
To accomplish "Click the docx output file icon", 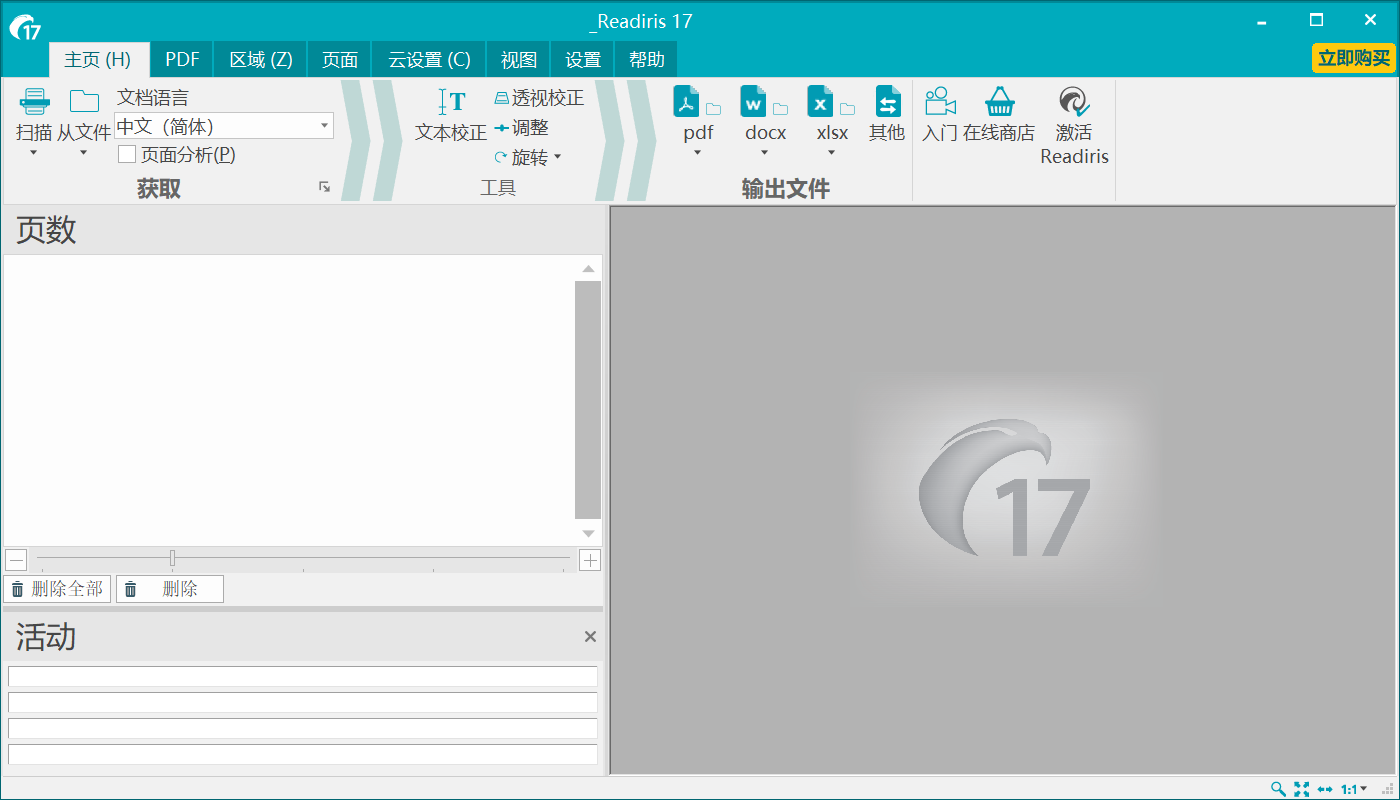I will [754, 102].
